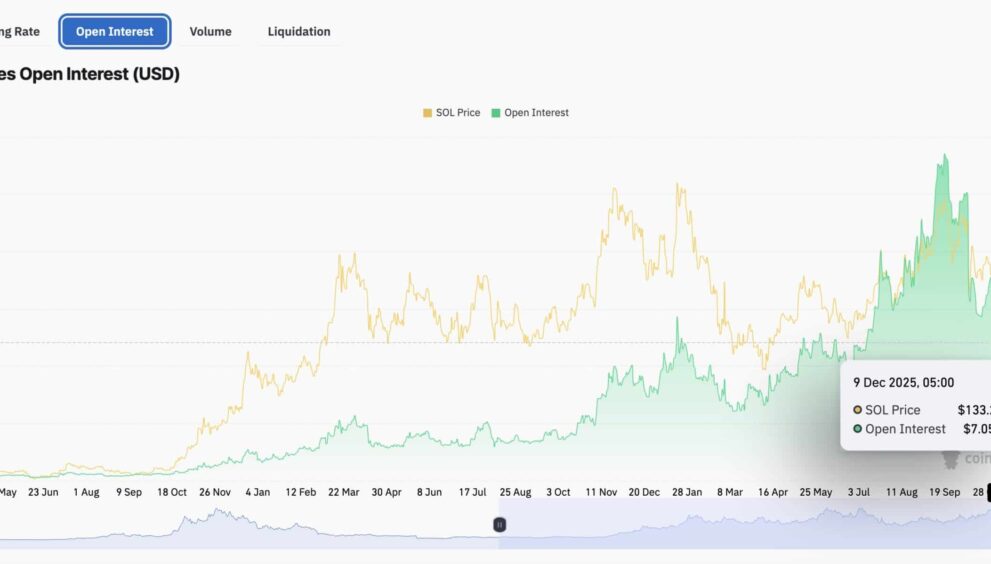Hide SOL Price series via legend label
Viewport: 991px width, 564px height.
pos(458,113)
